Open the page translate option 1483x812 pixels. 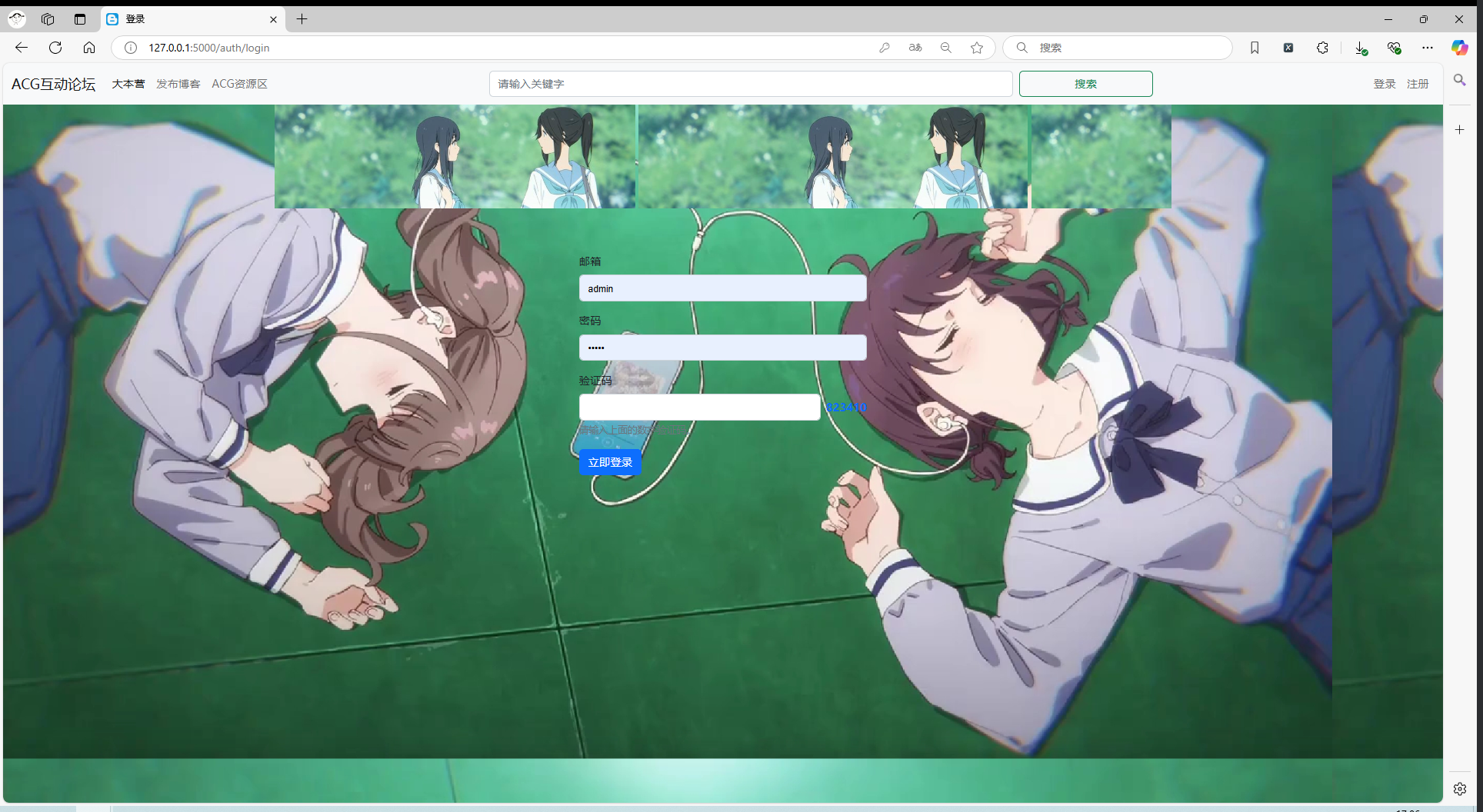coord(915,48)
